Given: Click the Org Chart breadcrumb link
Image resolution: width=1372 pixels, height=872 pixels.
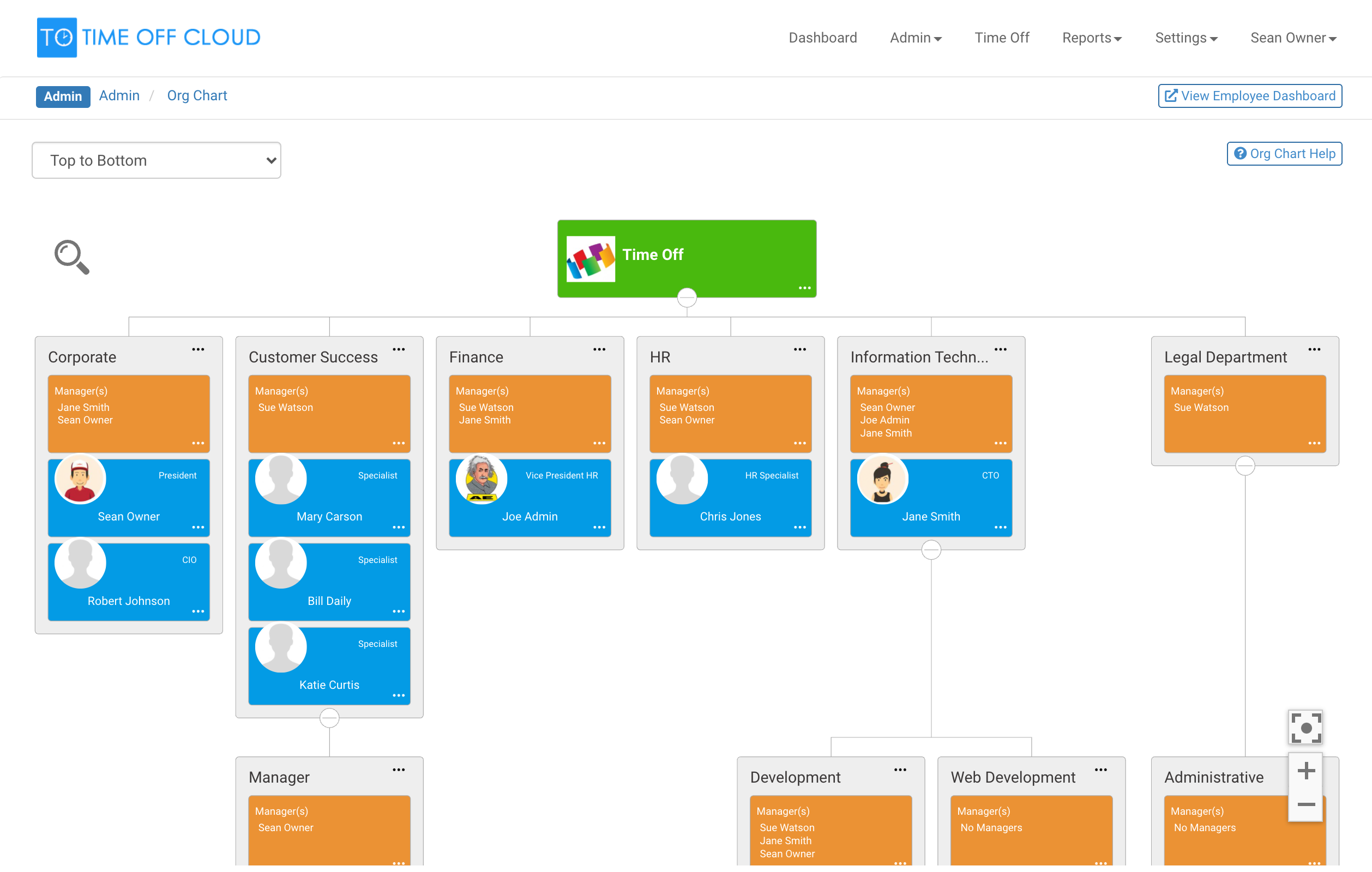Looking at the screenshot, I should coord(196,95).
